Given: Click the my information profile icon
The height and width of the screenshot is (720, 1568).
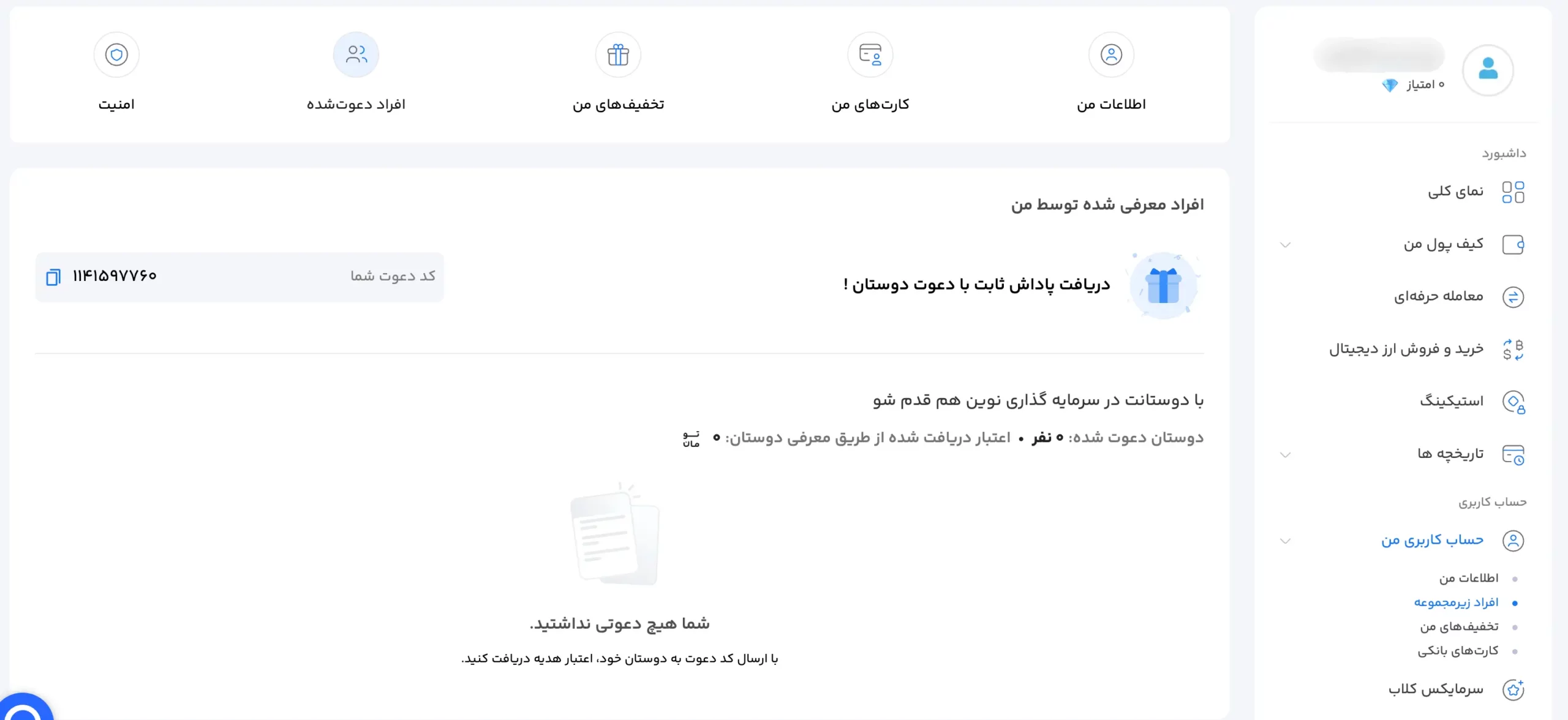Looking at the screenshot, I should click(x=1111, y=55).
